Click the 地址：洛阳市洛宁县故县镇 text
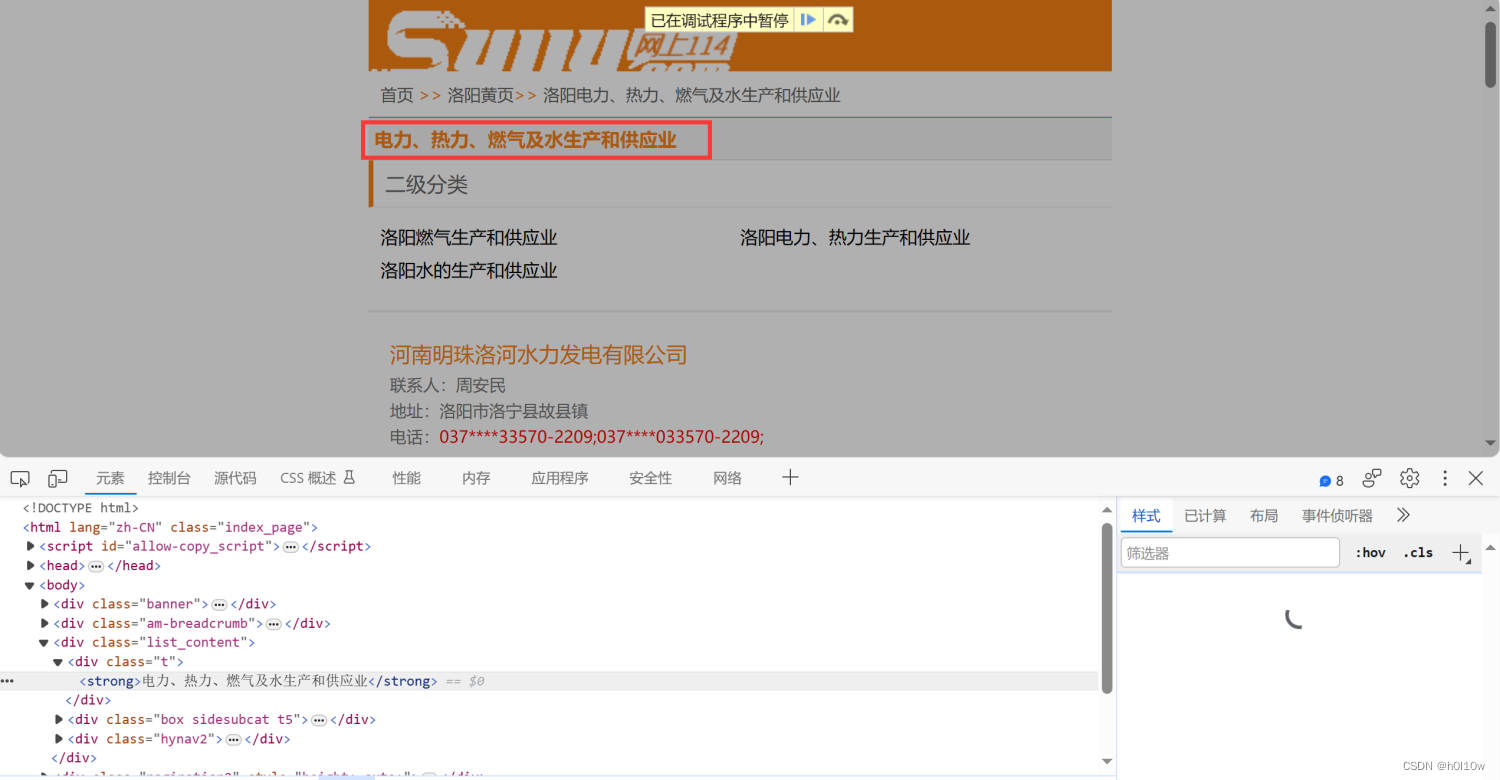This screenshot has height=780, width=1500. click(489, 411)
